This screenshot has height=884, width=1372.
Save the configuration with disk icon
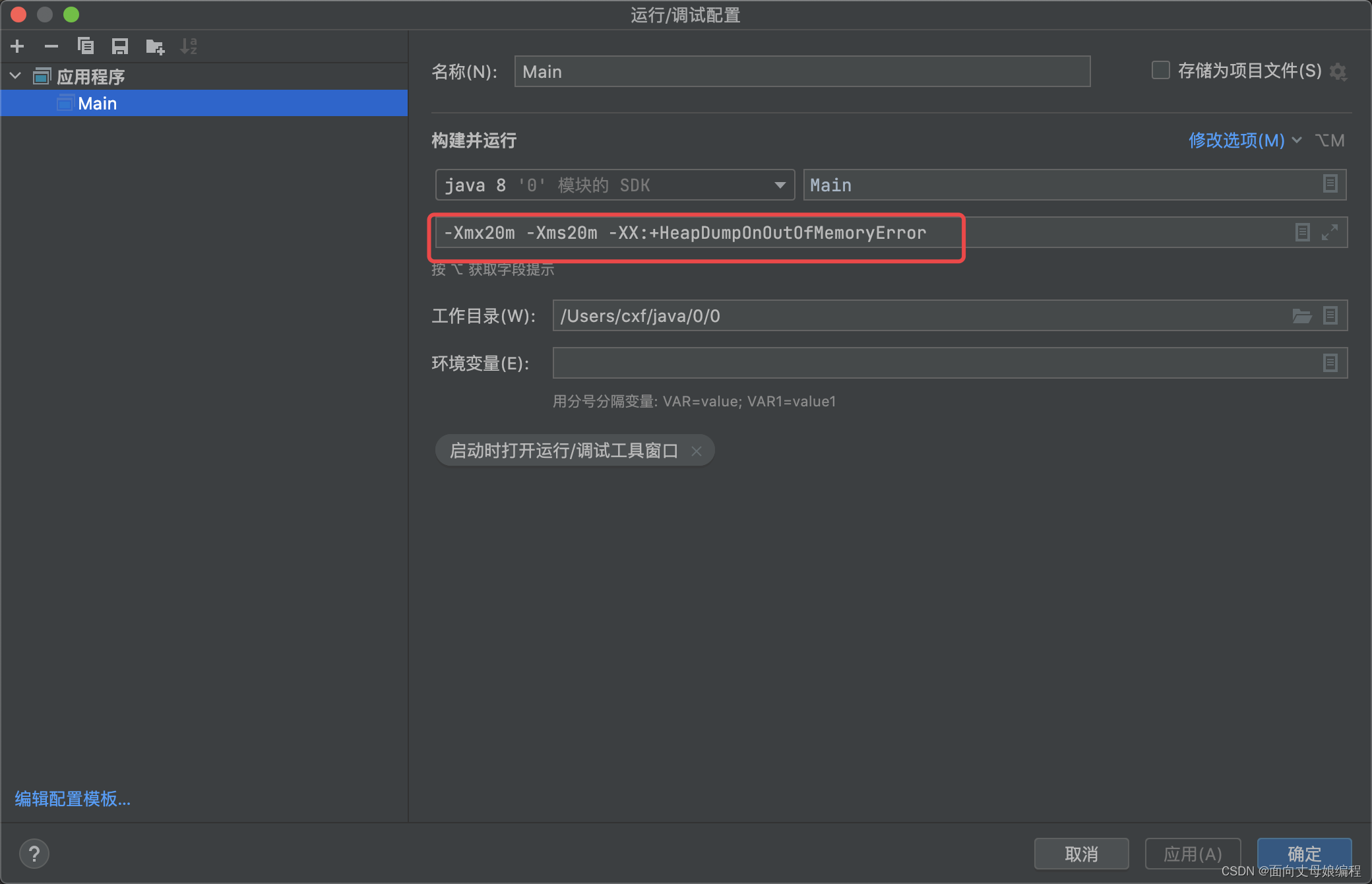(120, 46)
